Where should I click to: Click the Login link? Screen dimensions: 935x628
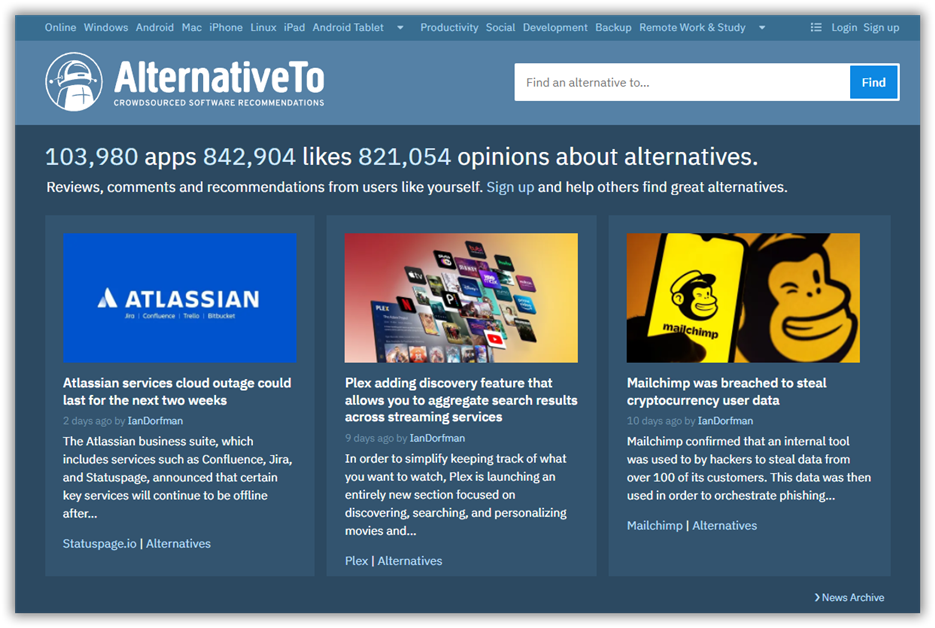coord(844,27)
